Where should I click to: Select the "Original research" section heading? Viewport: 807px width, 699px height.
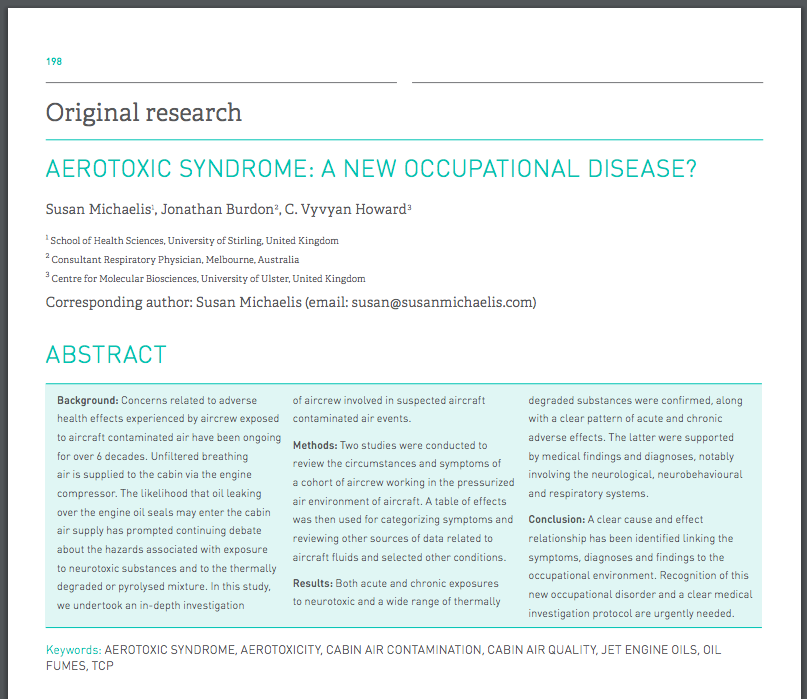144,112
